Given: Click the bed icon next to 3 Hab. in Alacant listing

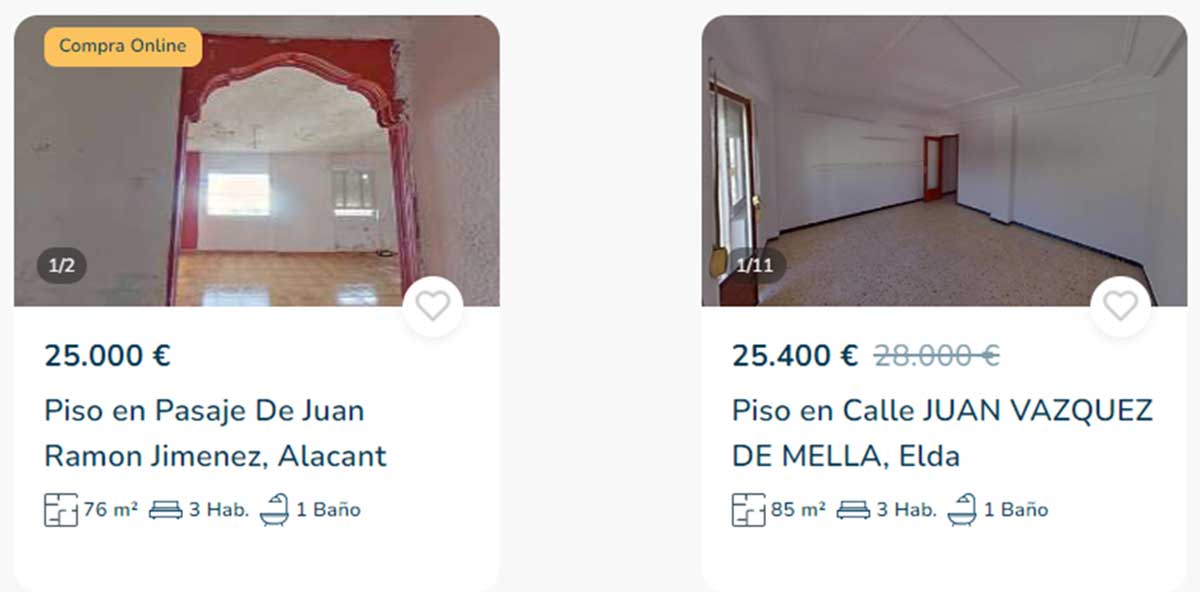Looking at the screenshot, I should click(166, 510).
